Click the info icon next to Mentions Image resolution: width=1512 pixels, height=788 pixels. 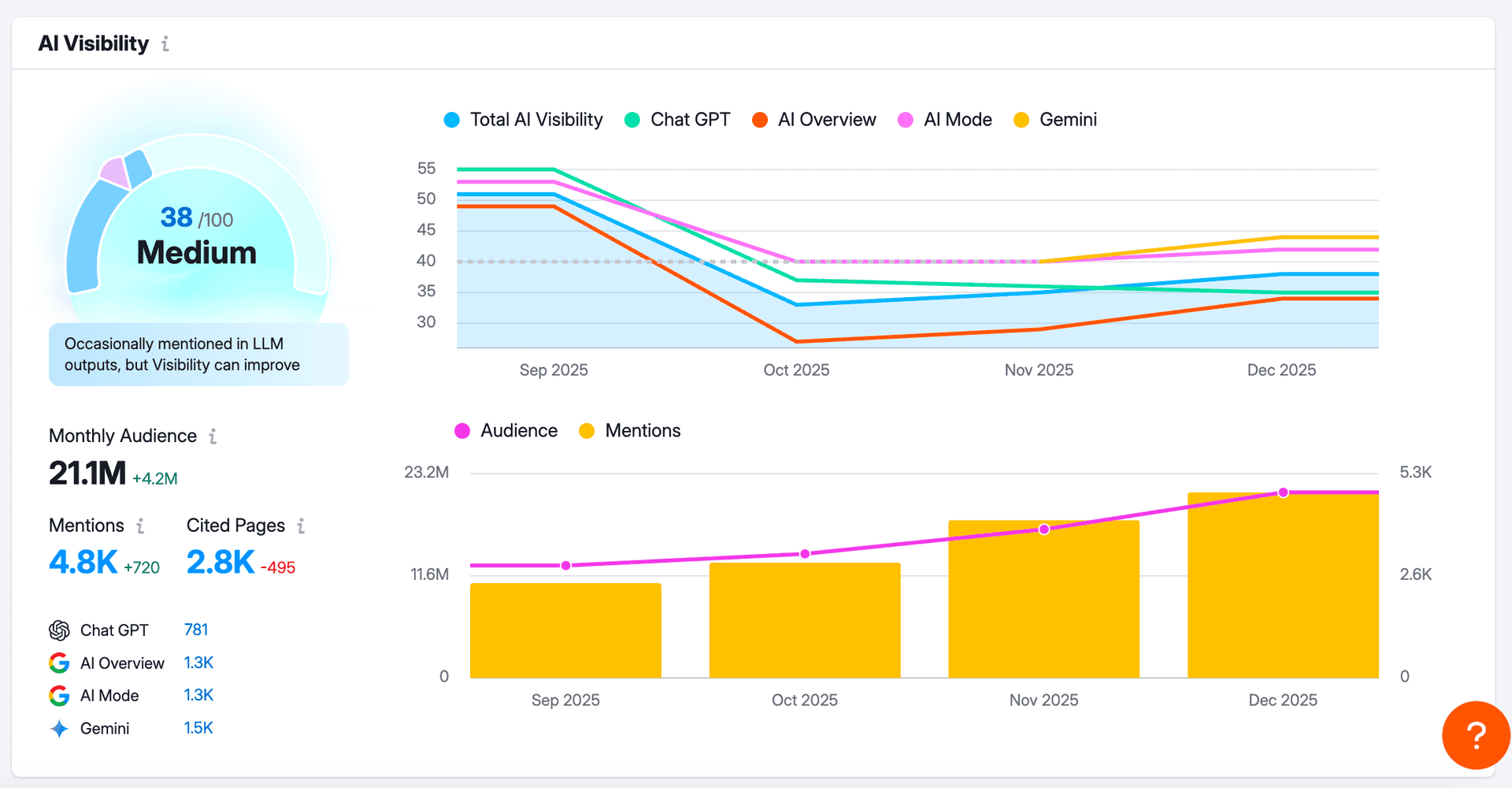(x=140, y=526)
